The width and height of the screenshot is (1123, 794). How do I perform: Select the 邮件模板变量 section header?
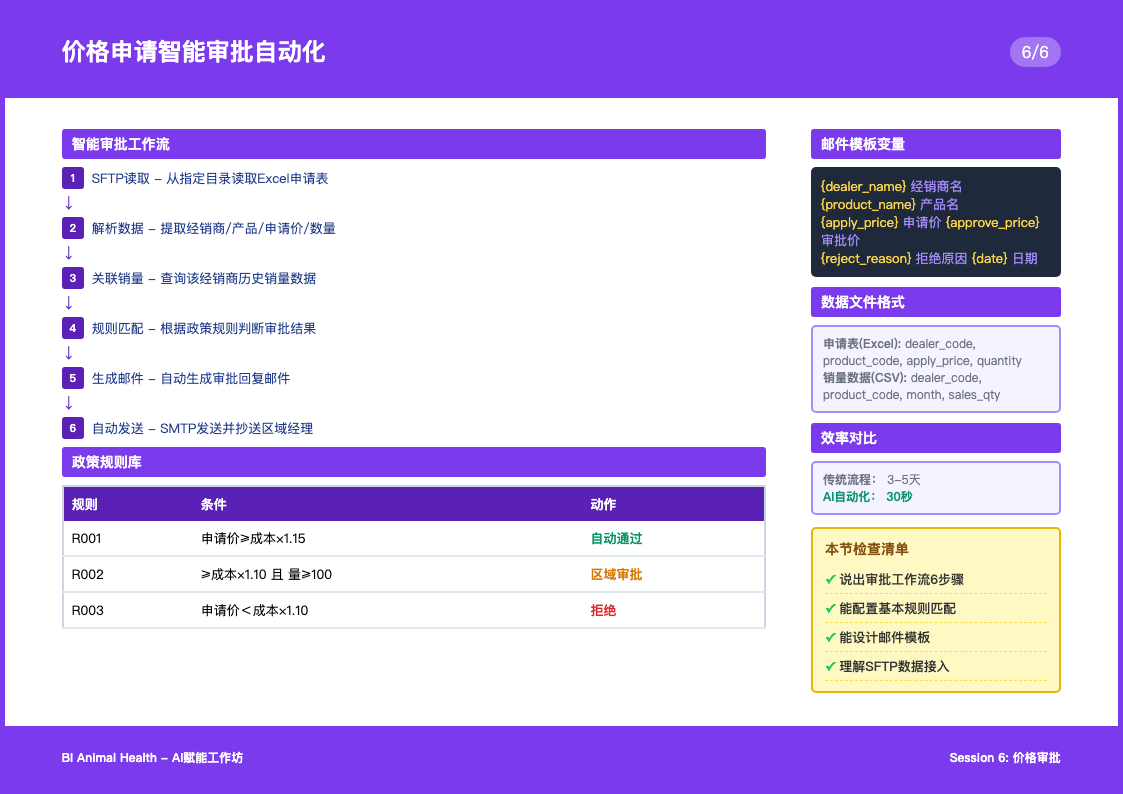(x=935, y=144)
